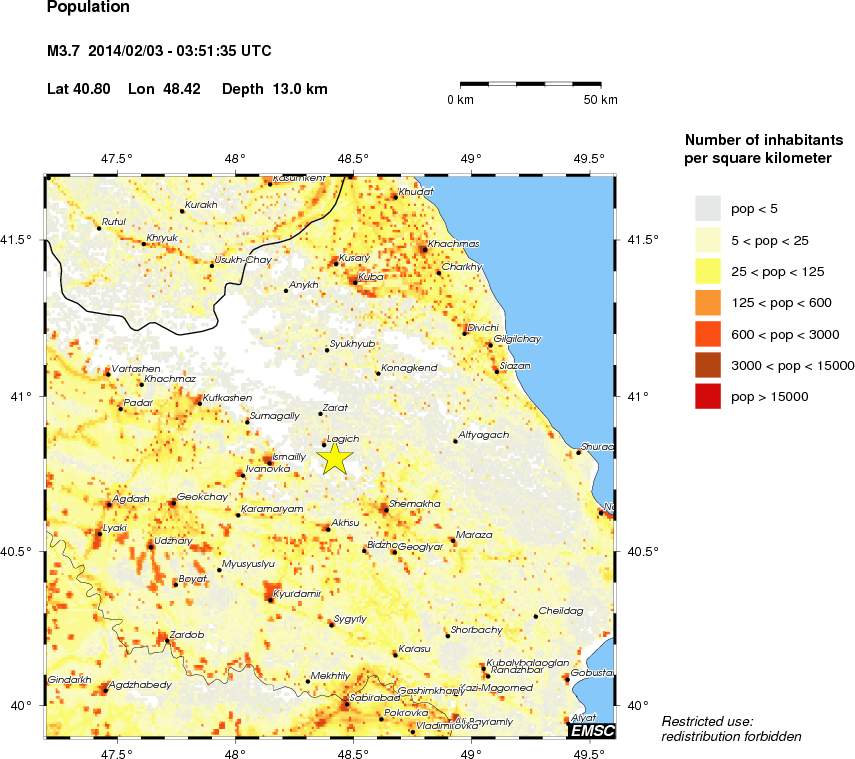Click the yellow epicenter star marker

point(335,459)
